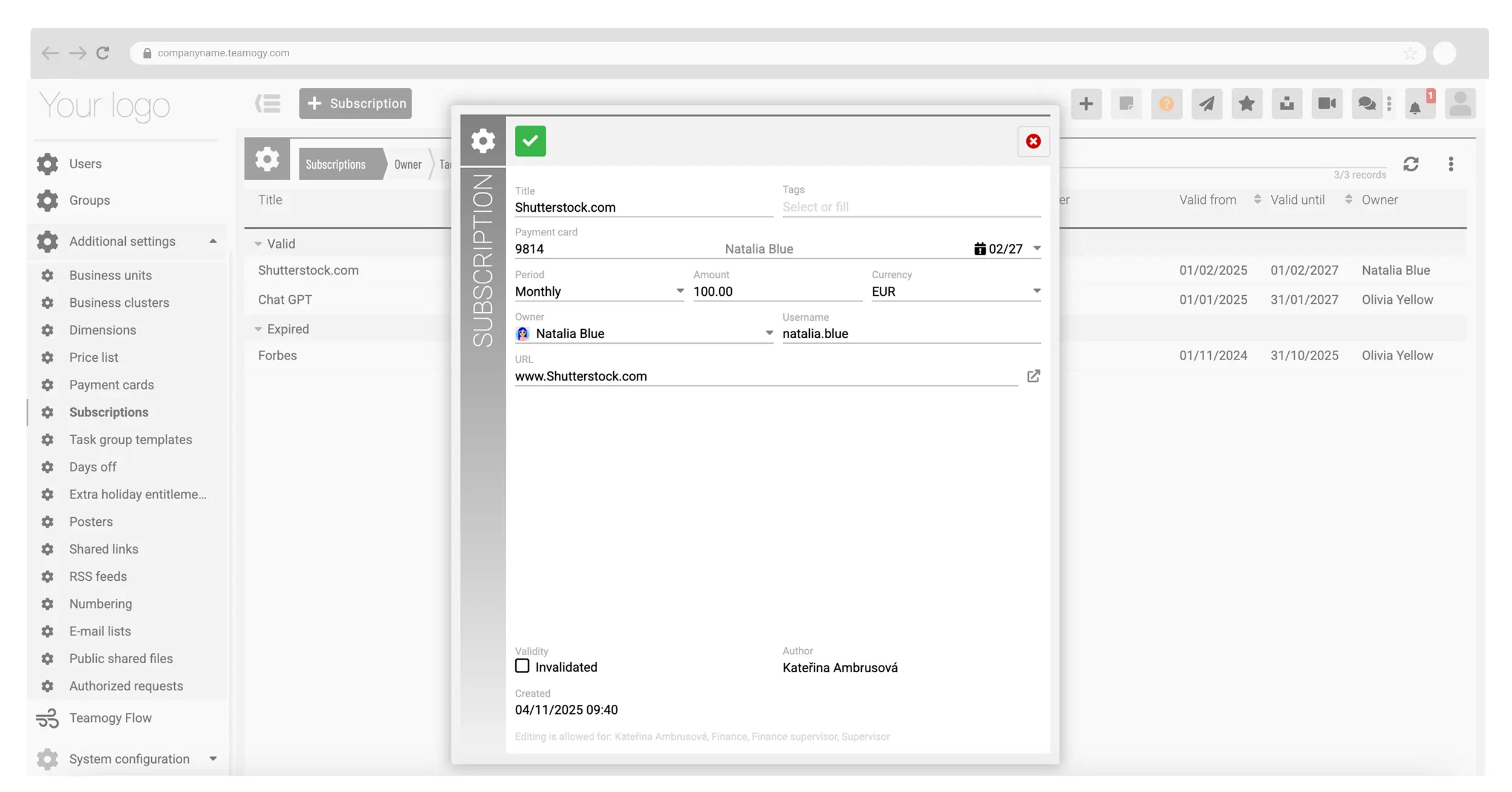Open Payment cards in sidebar

[x=111, y=385]
